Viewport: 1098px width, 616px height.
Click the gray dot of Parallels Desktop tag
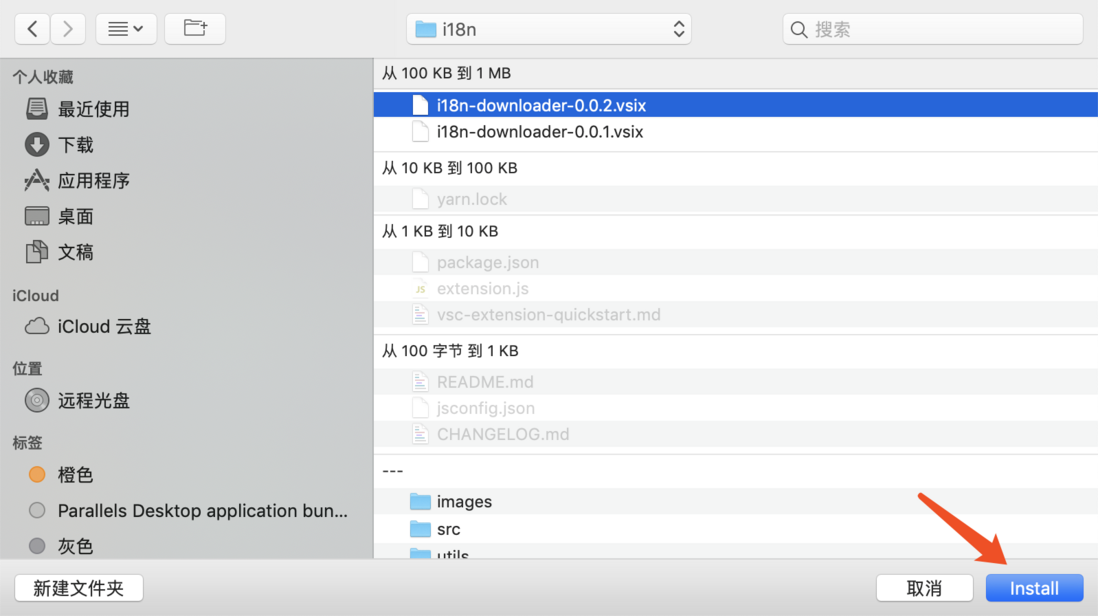37,510
